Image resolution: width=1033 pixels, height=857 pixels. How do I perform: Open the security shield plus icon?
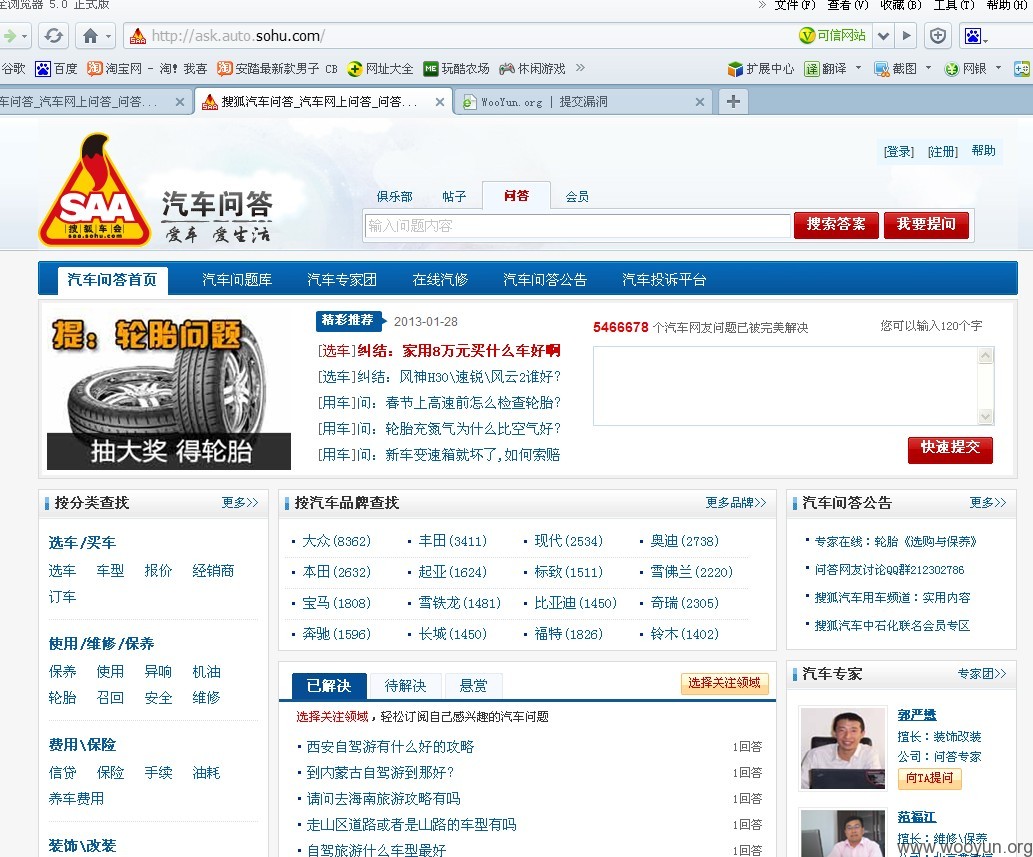point(938,36)
